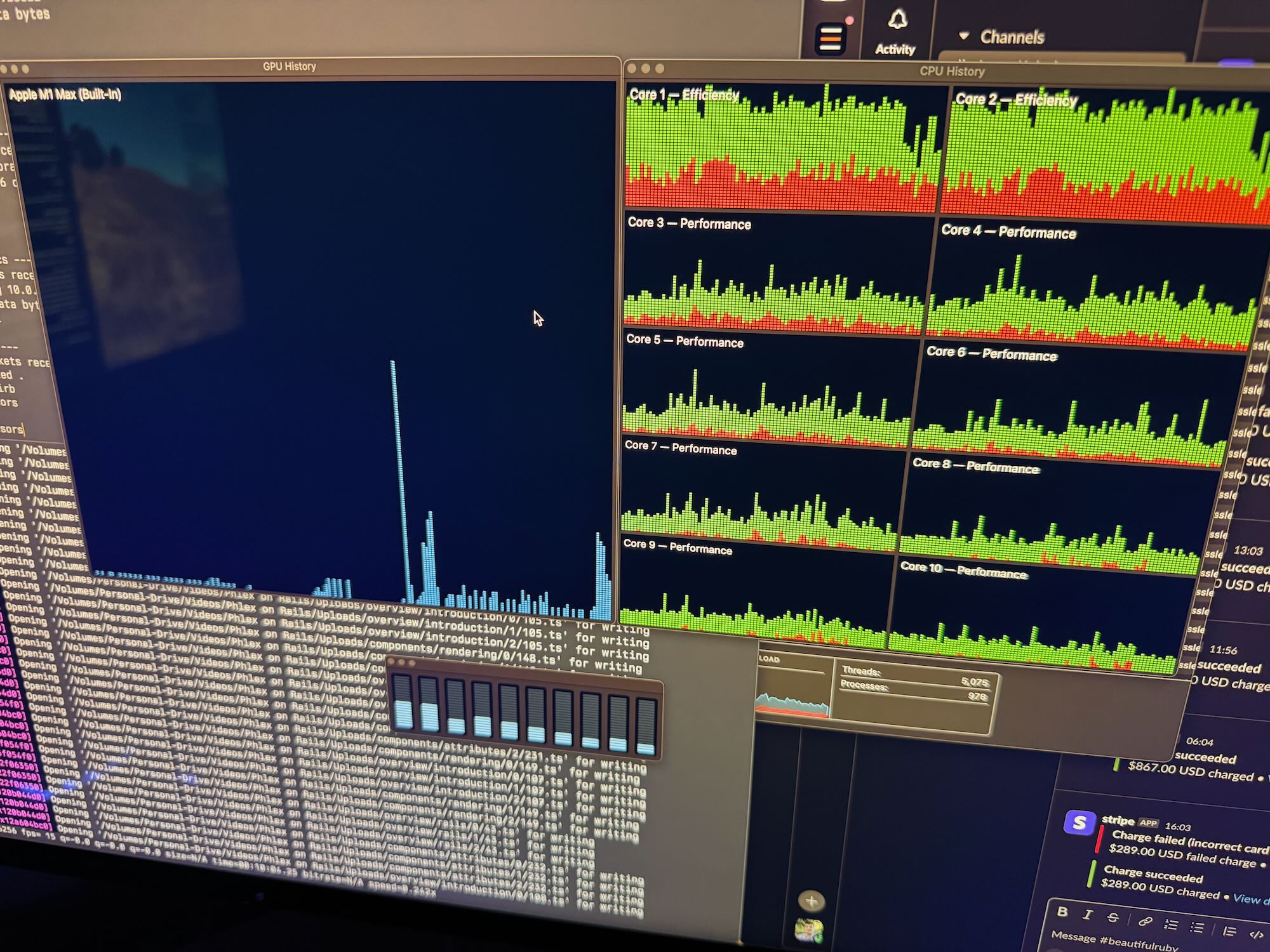
Task: Click the 'Core 10 — Performance' label
Action: [x=964, y=569]
